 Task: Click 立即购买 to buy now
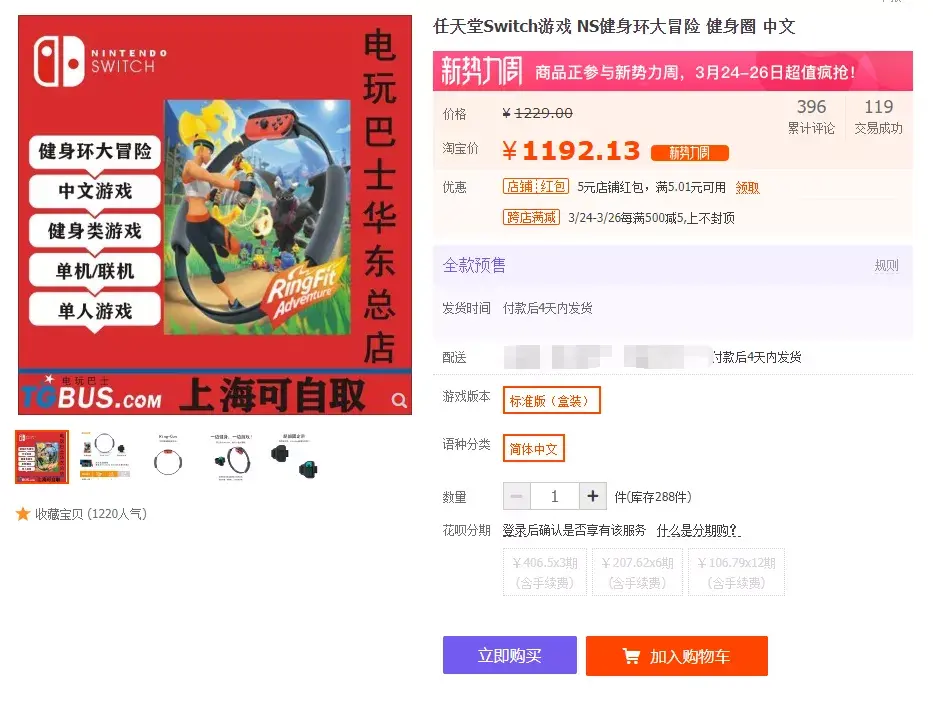[509, 655]
